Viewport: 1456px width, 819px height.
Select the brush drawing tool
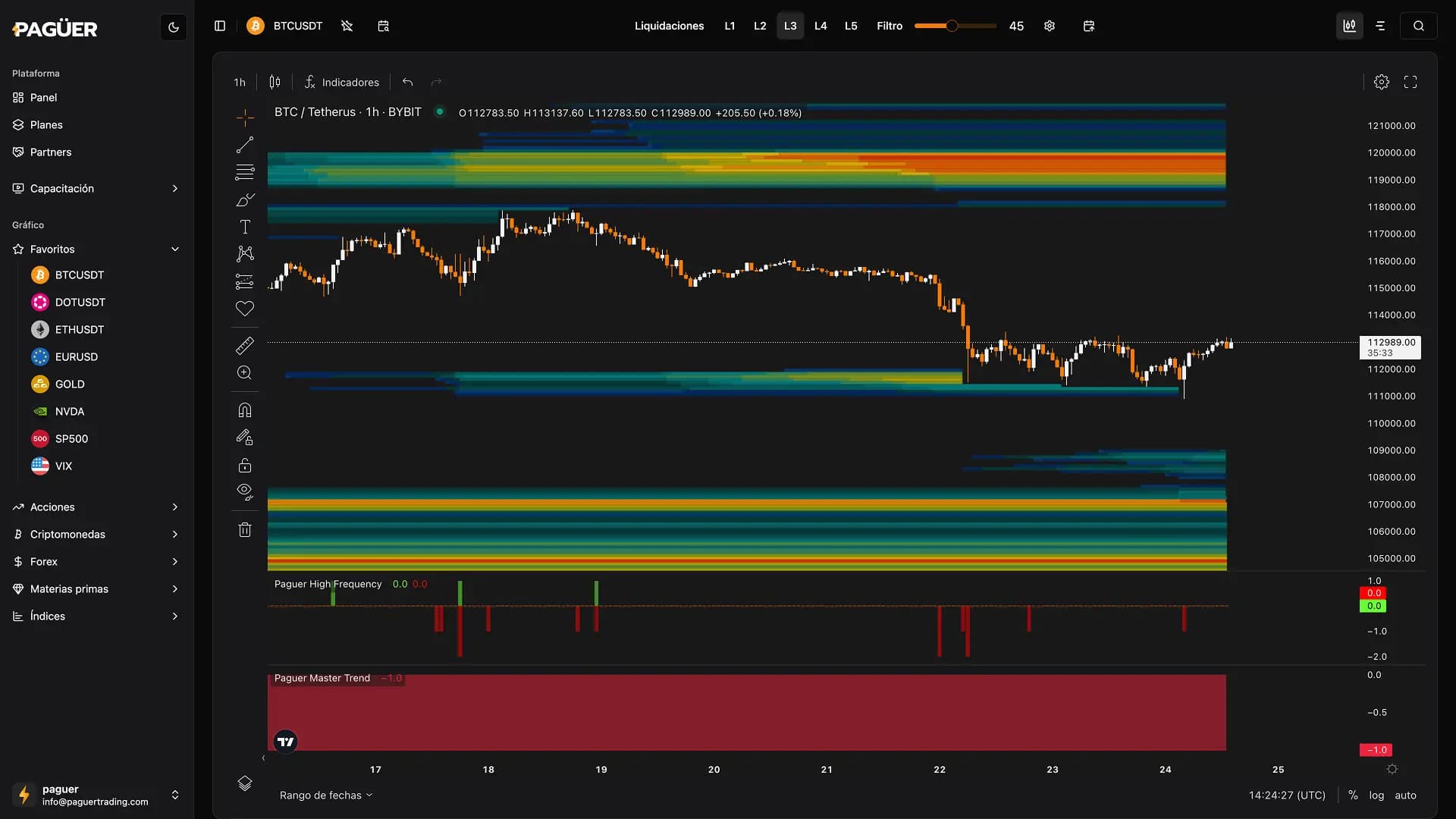[x=245, y=199]
